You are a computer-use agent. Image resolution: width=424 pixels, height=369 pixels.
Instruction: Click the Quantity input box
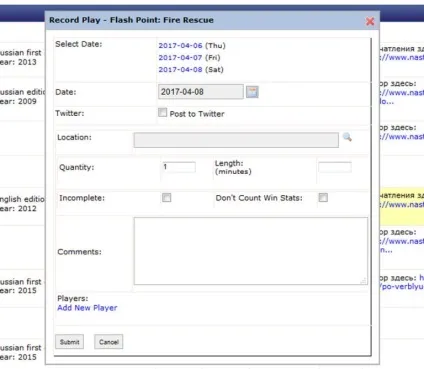179,167
